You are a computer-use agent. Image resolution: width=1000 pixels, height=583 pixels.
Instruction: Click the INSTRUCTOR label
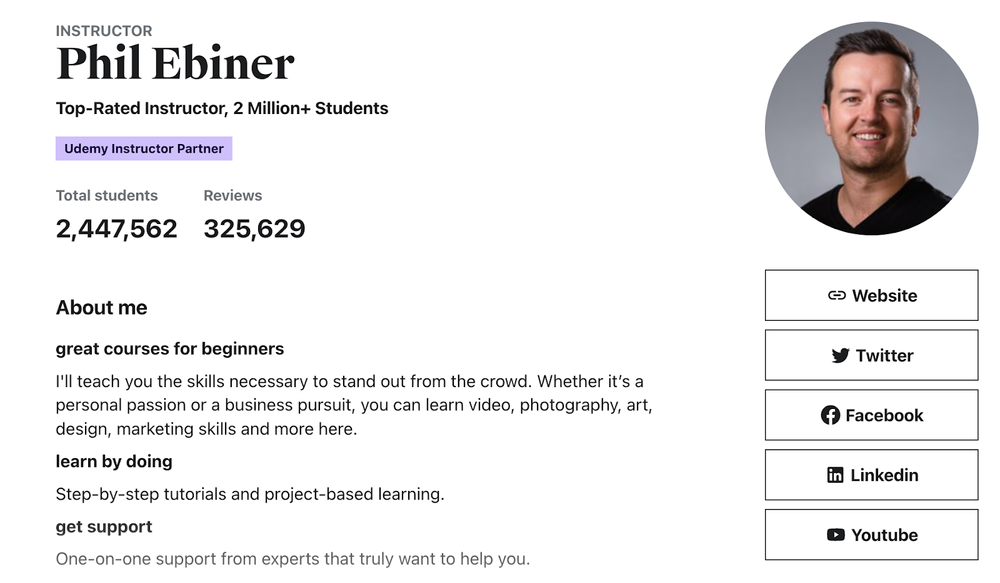[x=104, y=31]
